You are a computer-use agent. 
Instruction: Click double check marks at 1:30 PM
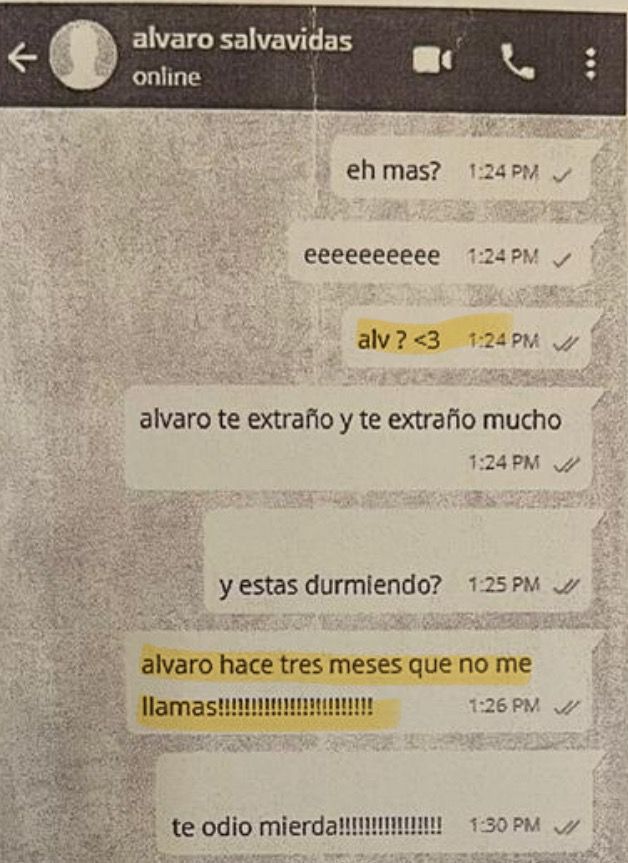[x=567, y=827]
